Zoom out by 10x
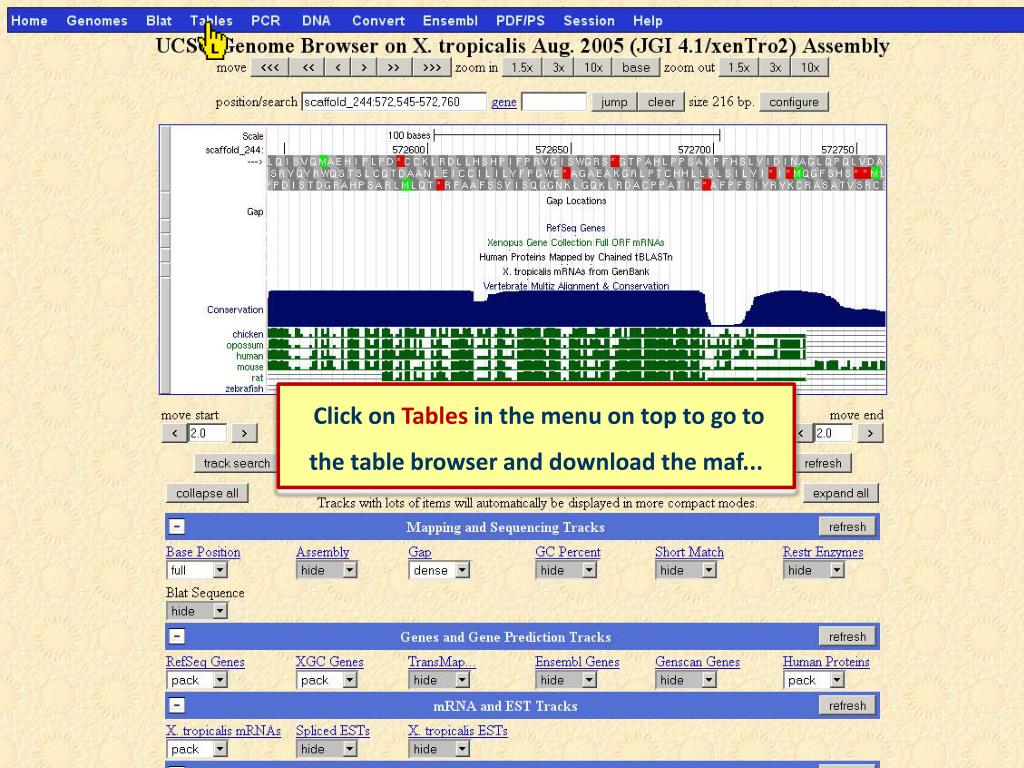Image resolution: width=1024 pixels, height=768 pixels. 810,67
